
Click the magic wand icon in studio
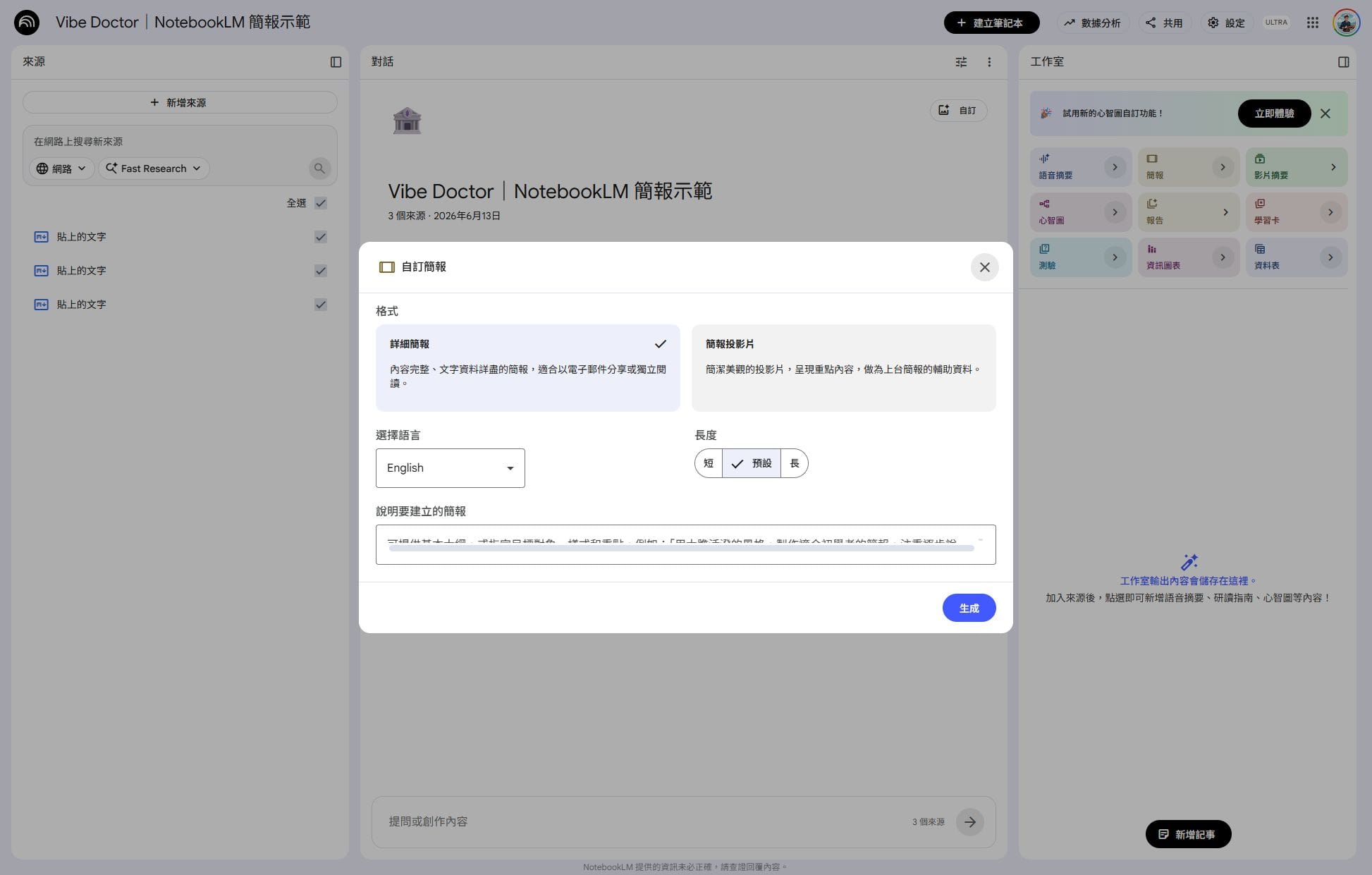click(1189, 562)
